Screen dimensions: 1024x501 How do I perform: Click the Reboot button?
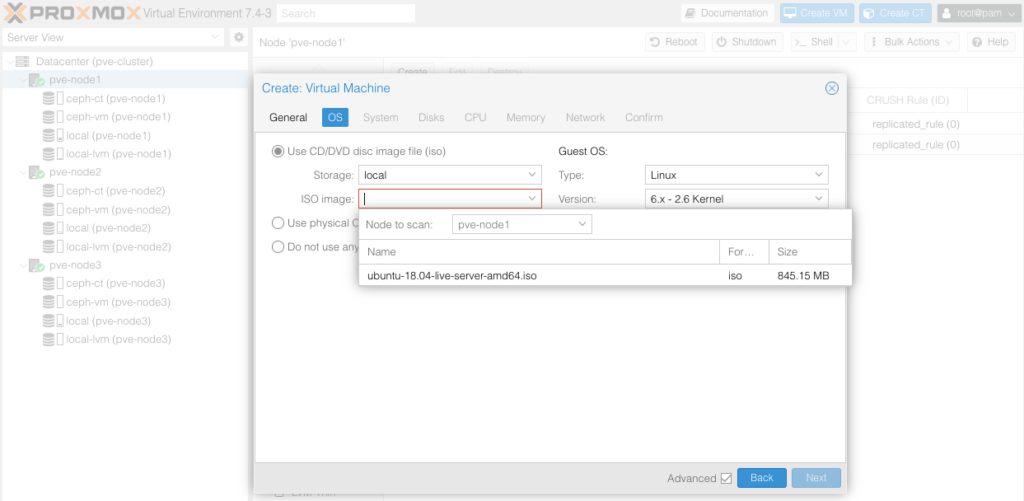coord(675,42)
